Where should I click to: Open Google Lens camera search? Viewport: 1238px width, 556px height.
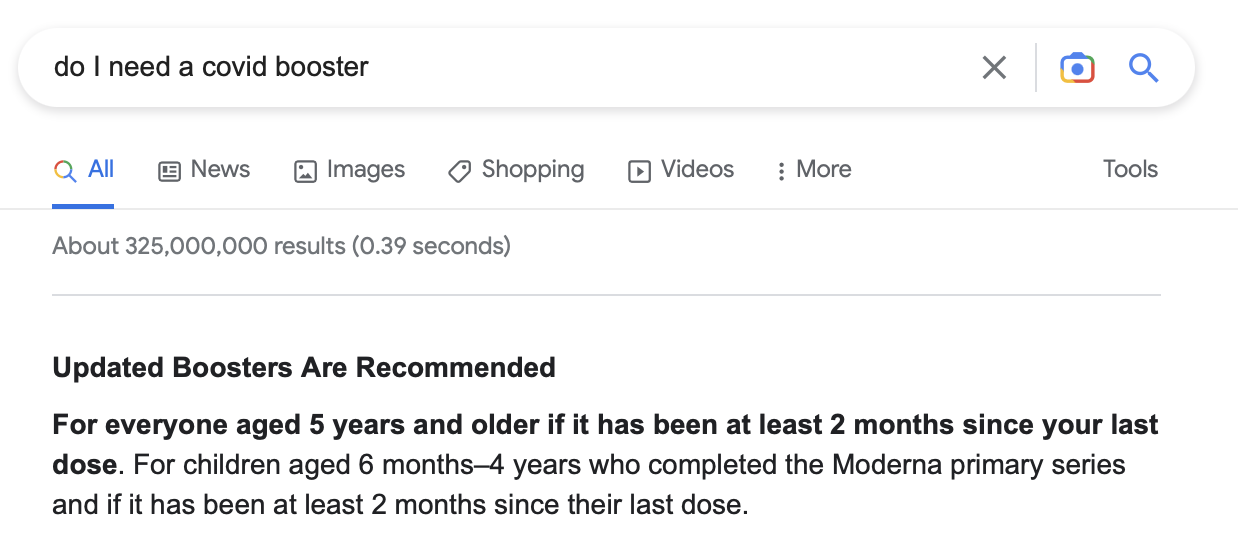tap(1077, 68)
